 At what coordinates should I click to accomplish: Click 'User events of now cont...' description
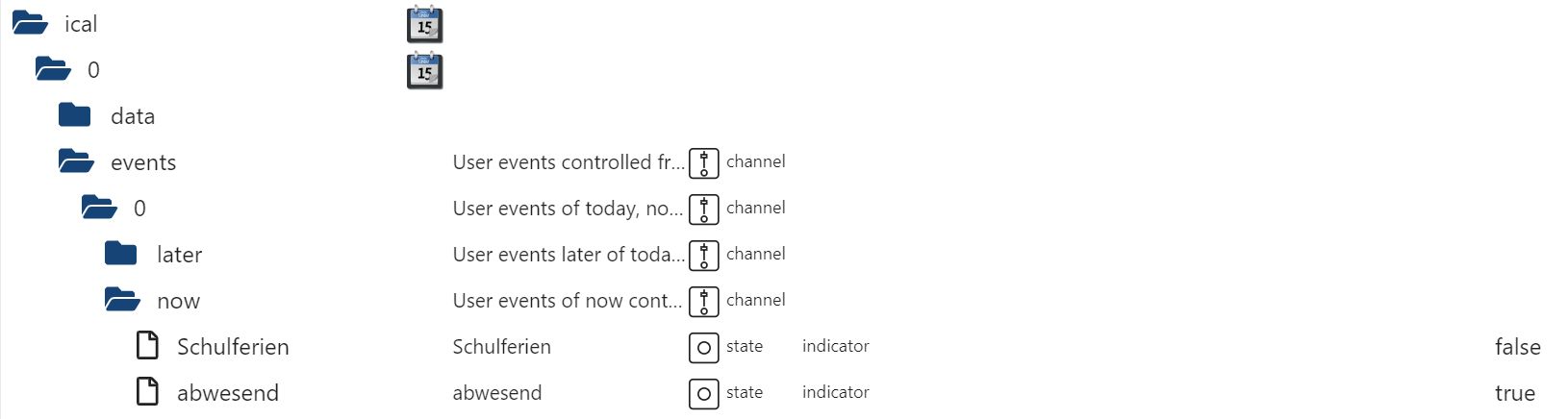point(567,301)
